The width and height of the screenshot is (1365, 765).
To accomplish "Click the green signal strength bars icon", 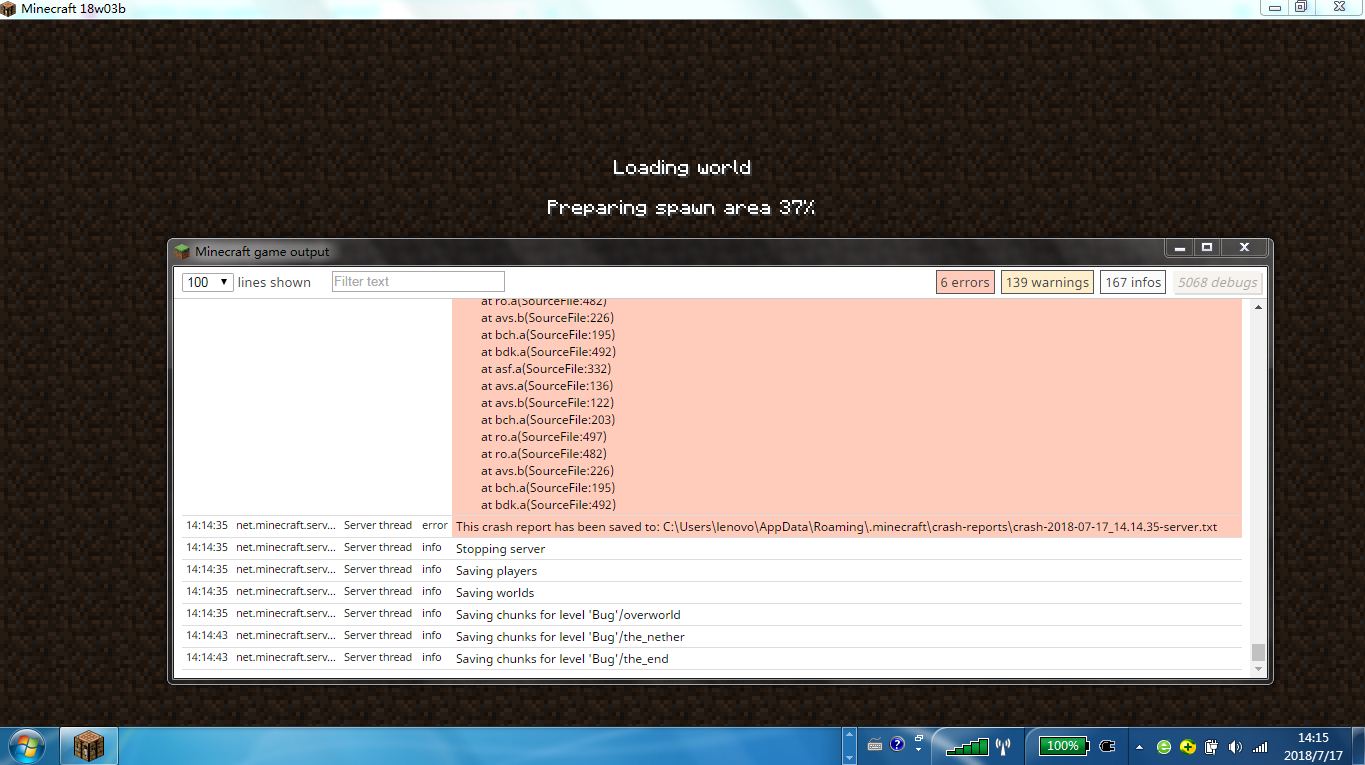I will tap(967, 746).
